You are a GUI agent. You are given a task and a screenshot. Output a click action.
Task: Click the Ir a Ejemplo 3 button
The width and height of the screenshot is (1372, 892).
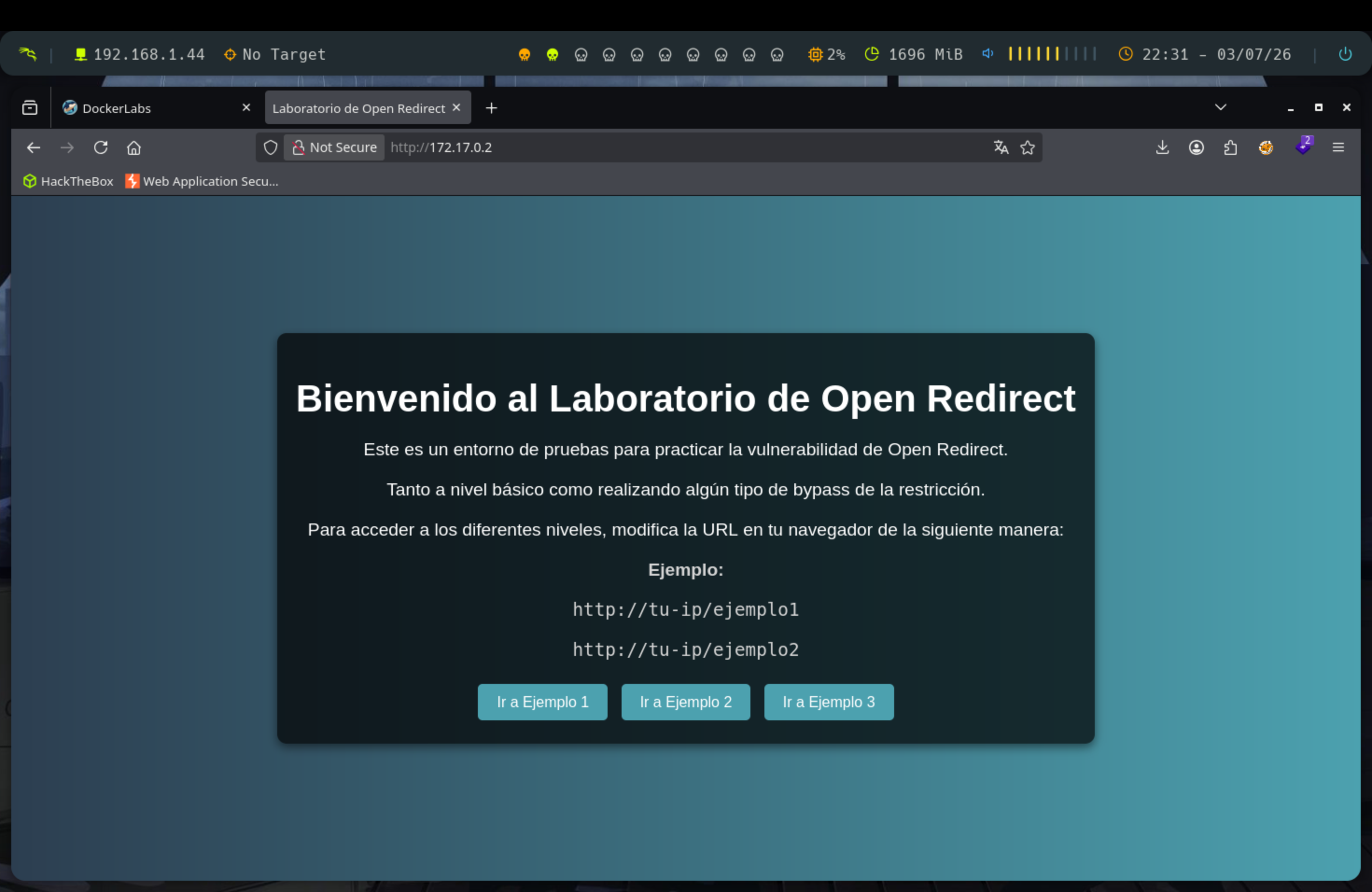click(x=829, y=702)
